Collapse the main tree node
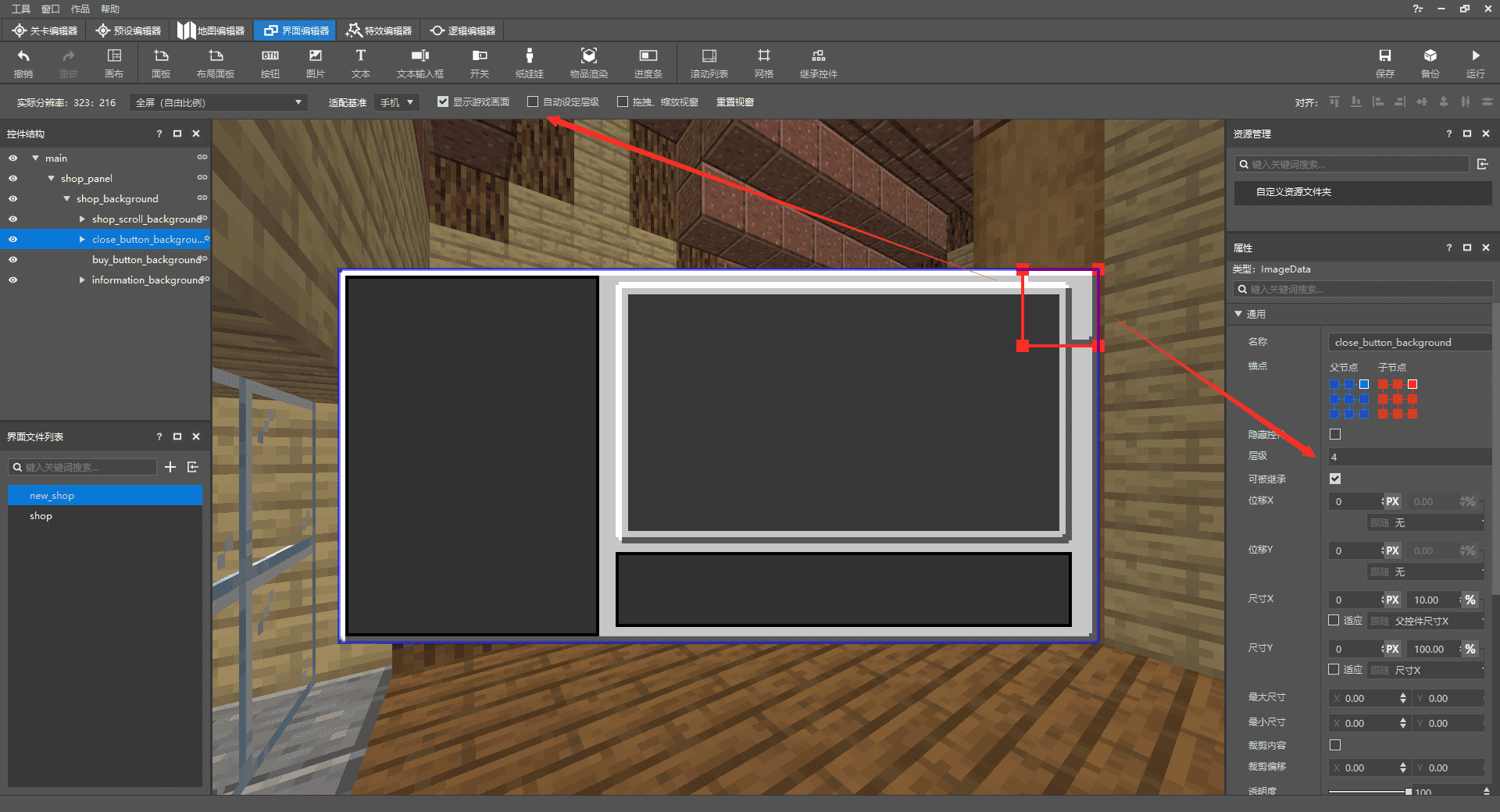This screenshot has width=1500, height=812. [35, 158]
